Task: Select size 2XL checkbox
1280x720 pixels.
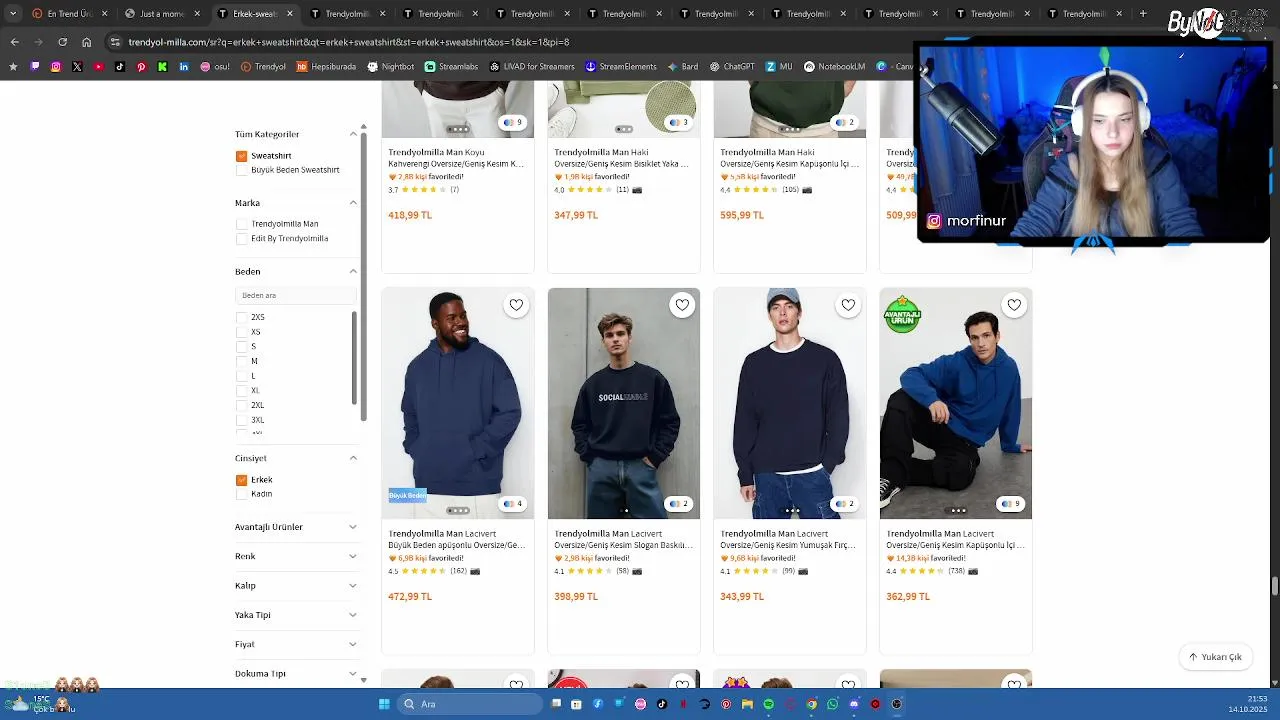Action: coord(241,405)
